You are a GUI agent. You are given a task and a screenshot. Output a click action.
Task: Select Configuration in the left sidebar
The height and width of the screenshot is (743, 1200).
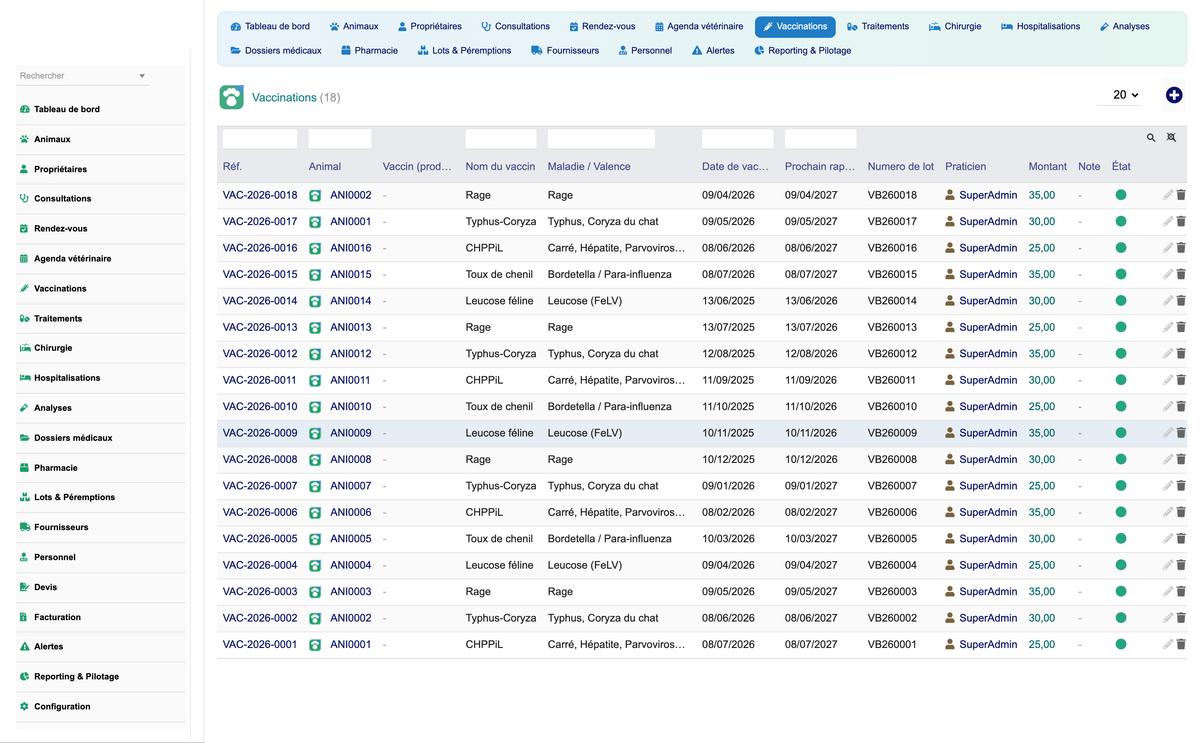62,706
